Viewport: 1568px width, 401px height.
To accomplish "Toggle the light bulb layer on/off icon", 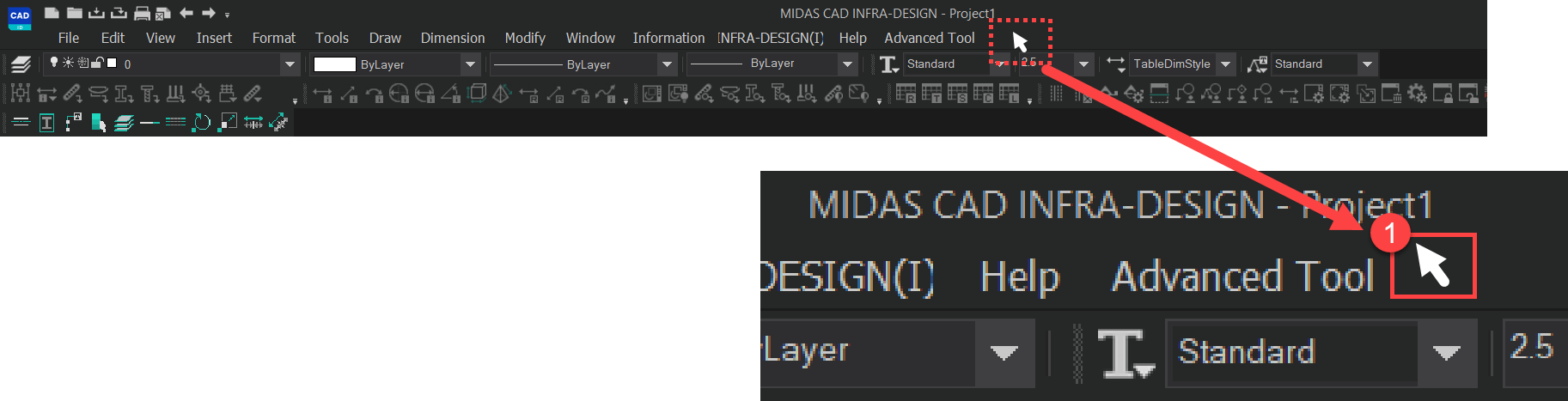I will click(x=54, y=62).
